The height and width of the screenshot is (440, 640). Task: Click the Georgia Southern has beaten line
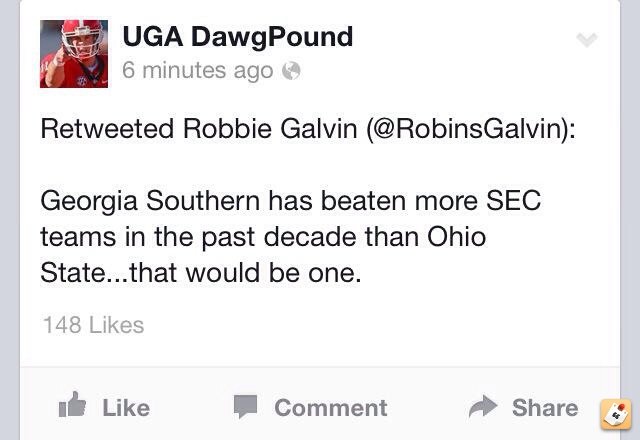(x=291, y=201)
